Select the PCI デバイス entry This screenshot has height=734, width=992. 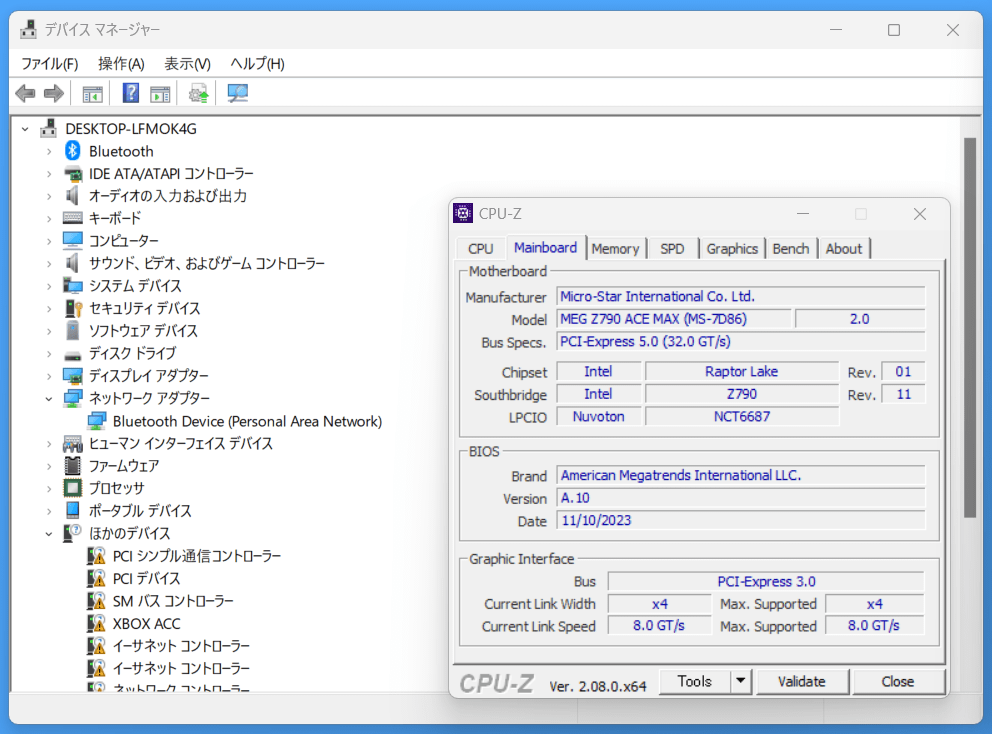coord(146,578)
